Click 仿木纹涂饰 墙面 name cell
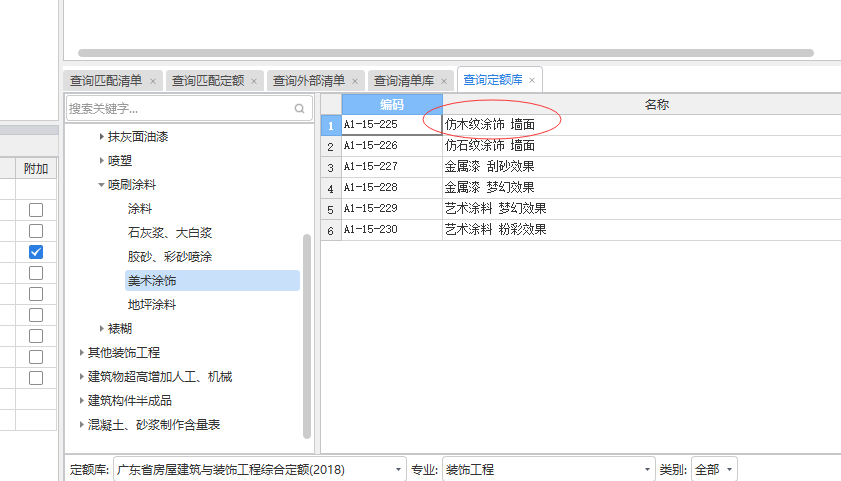 [x=642, y=124]
